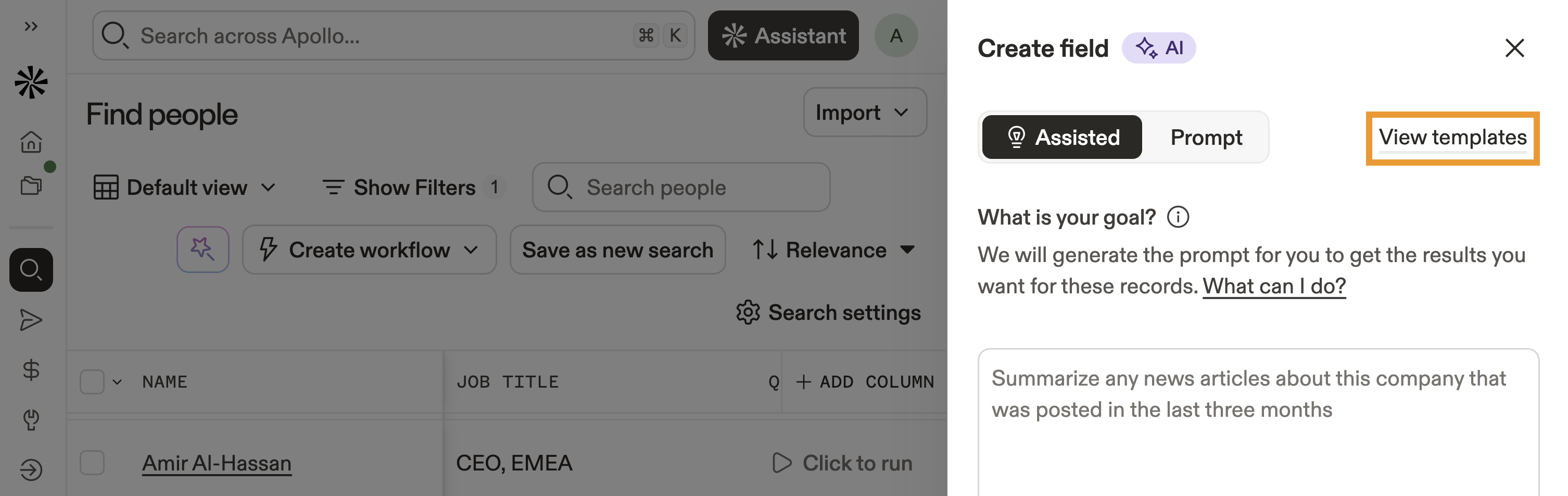Open the paper plane sequences icon

tap(31, 320)
